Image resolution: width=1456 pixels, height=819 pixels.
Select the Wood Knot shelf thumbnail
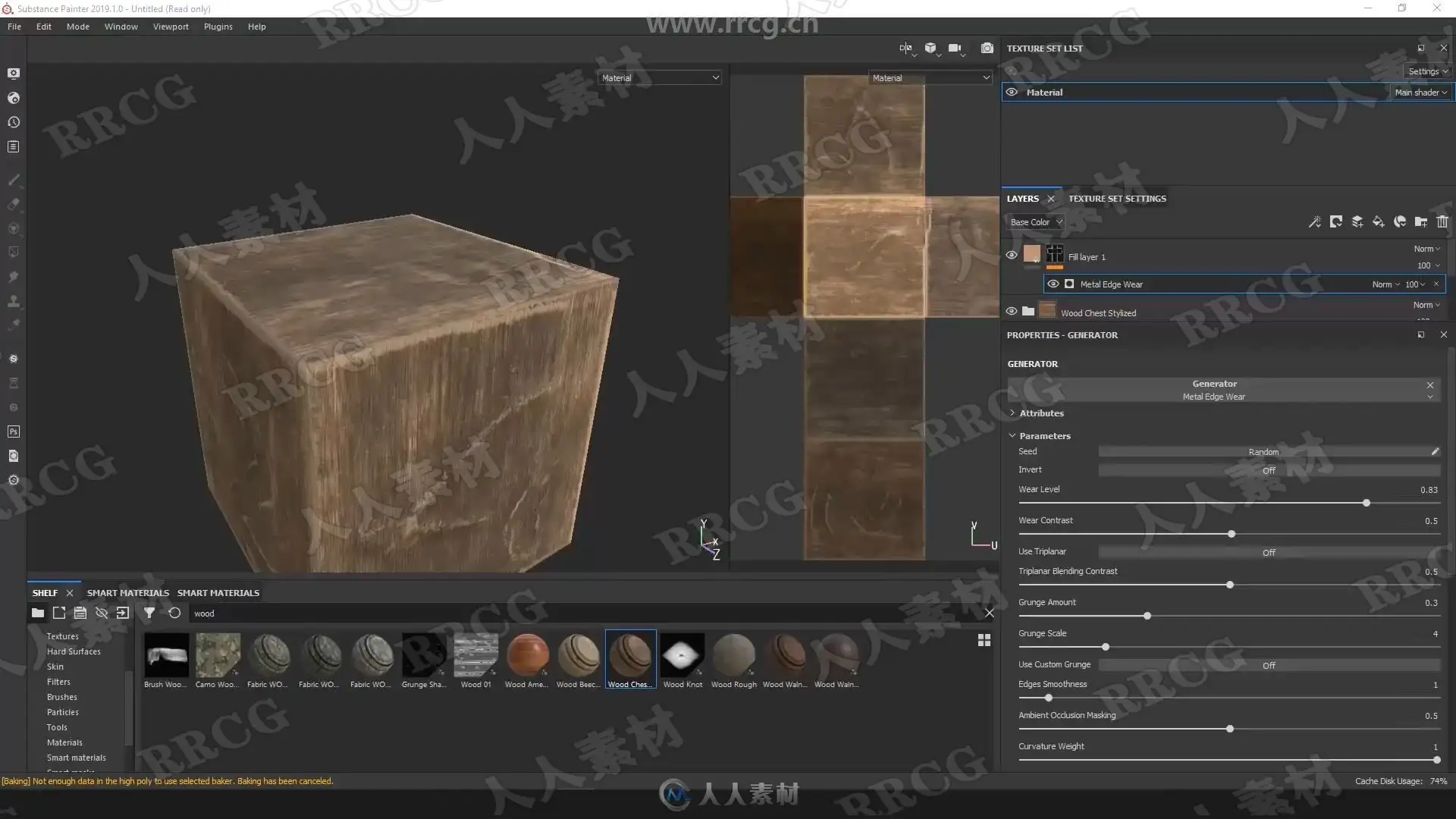click(682, 655)
